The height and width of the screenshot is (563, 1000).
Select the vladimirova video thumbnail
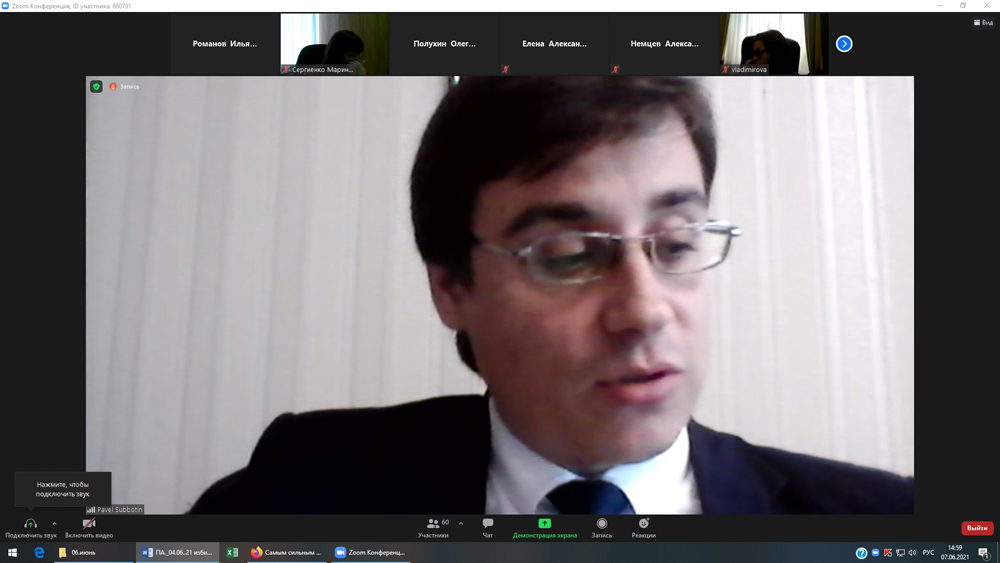click(x=774, y=44)
